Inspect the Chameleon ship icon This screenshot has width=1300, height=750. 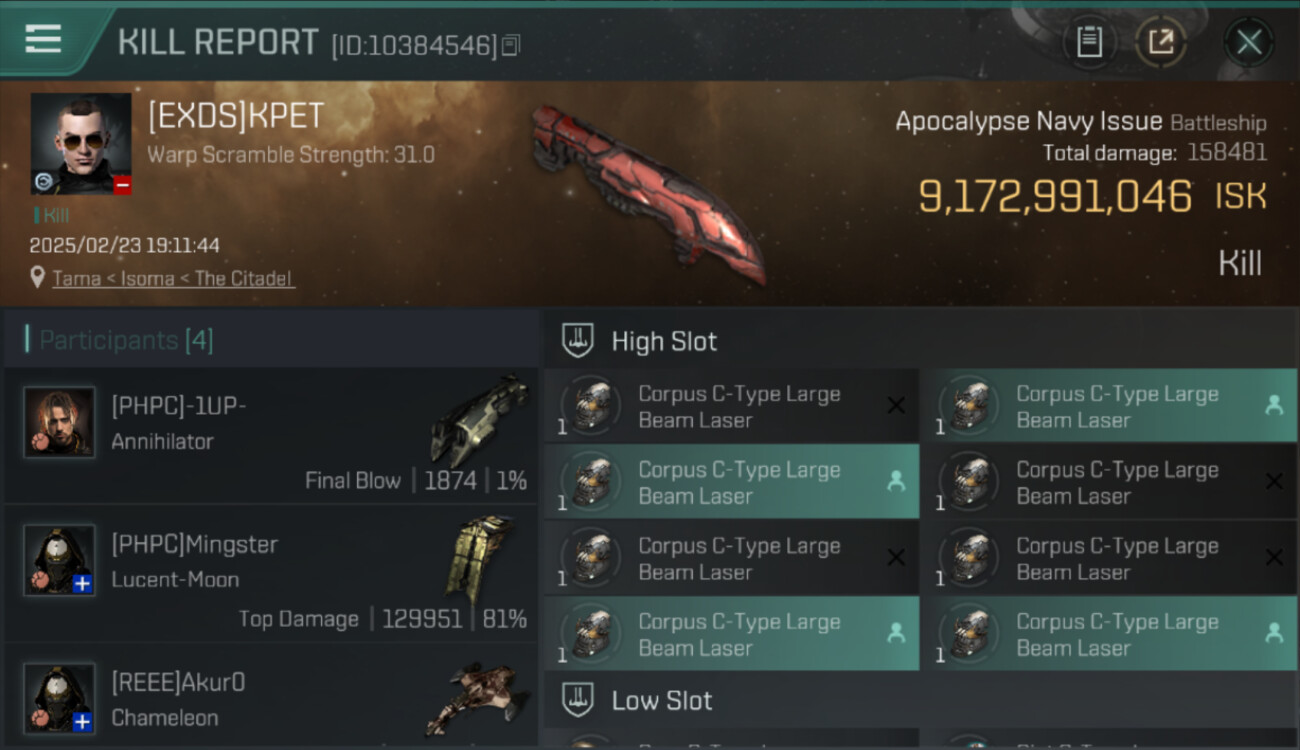[472, 698]
